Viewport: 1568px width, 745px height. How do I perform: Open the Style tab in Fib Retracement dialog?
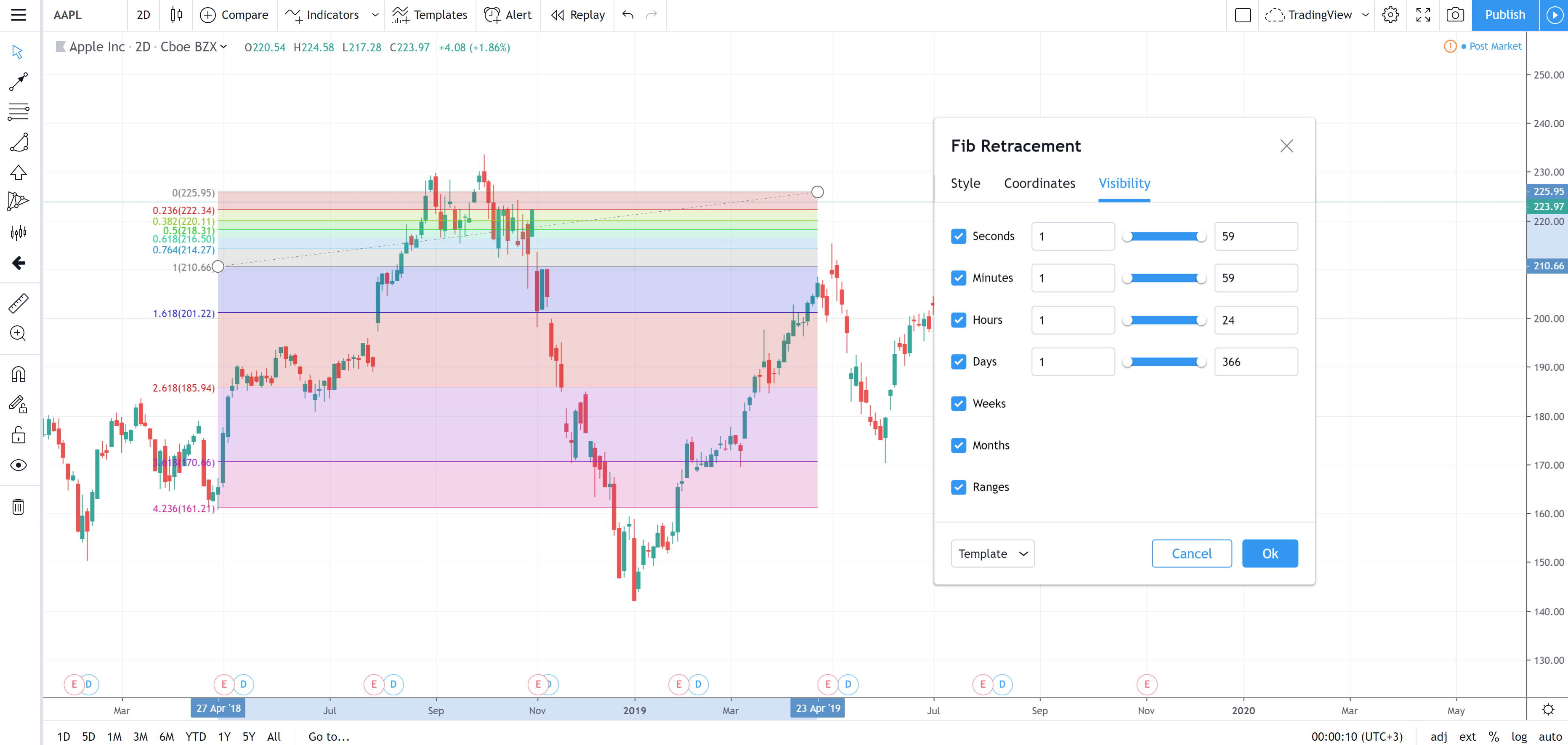pyautogui.click(x=965, y=183)
